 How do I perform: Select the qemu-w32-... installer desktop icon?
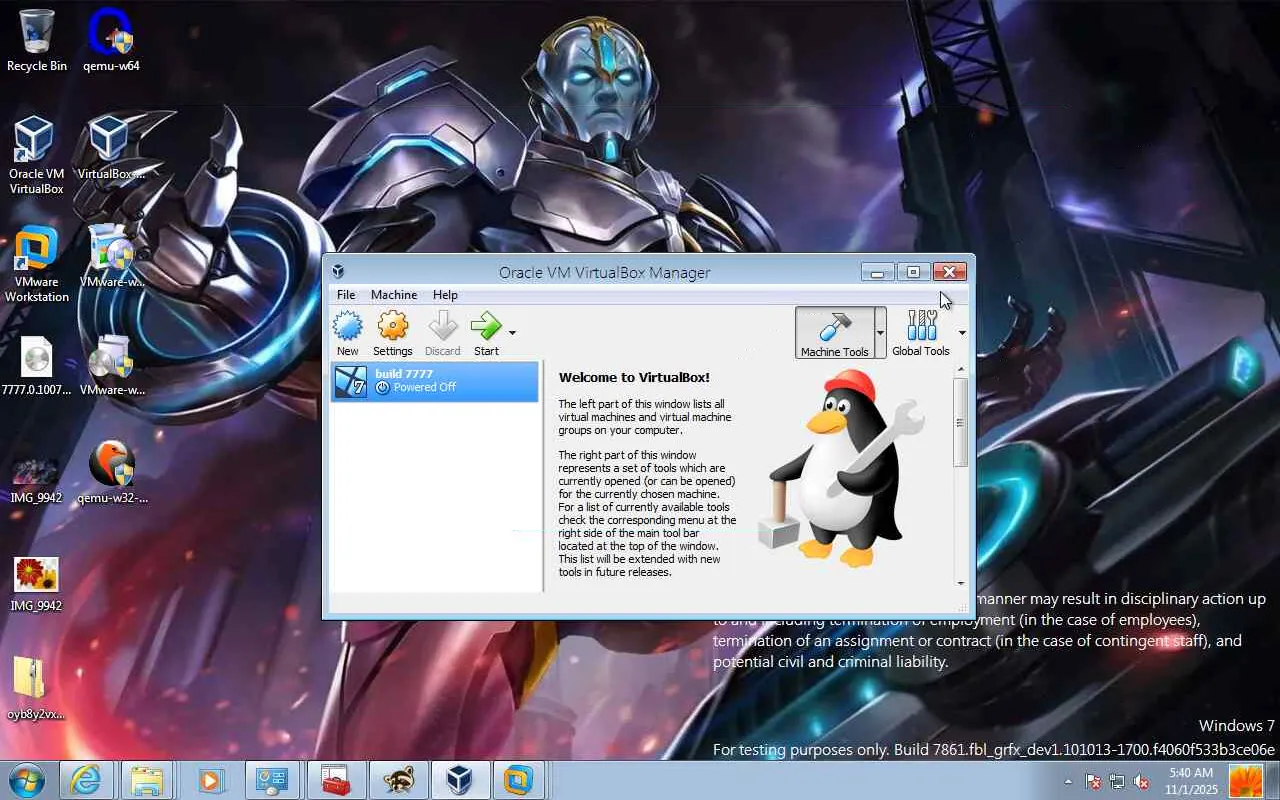pos(111,473)
